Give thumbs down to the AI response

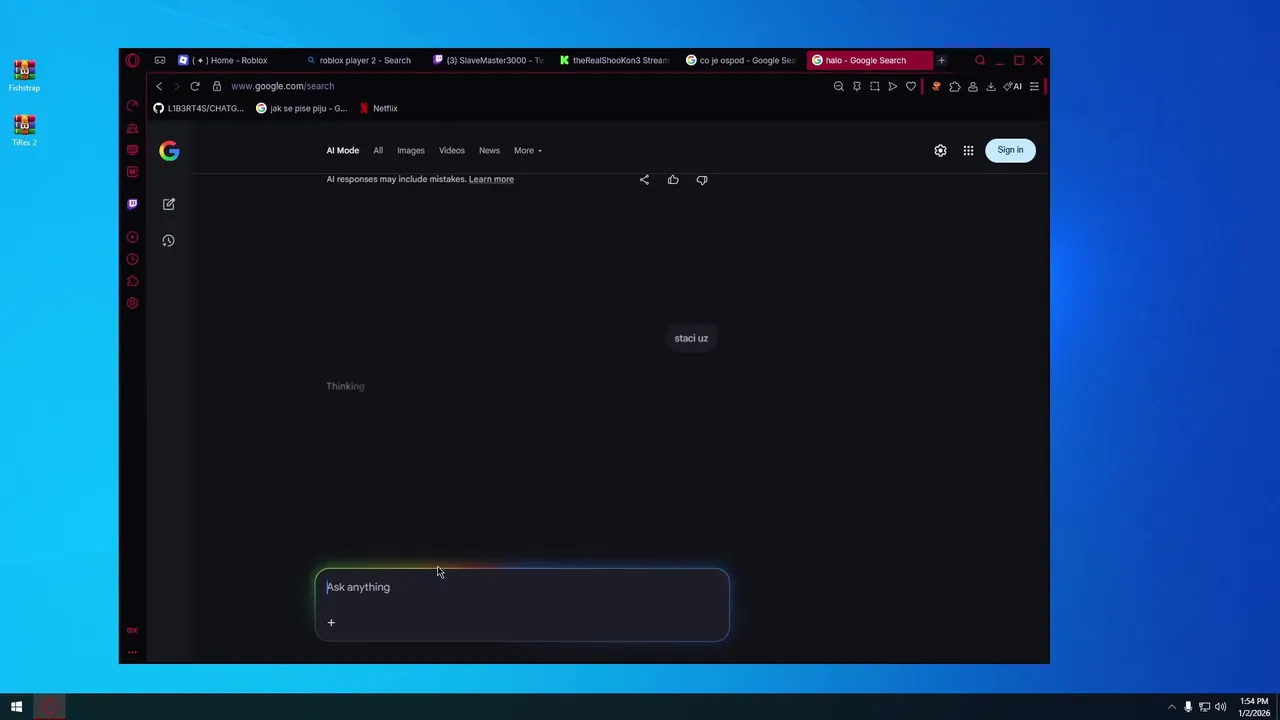point(702,180)
